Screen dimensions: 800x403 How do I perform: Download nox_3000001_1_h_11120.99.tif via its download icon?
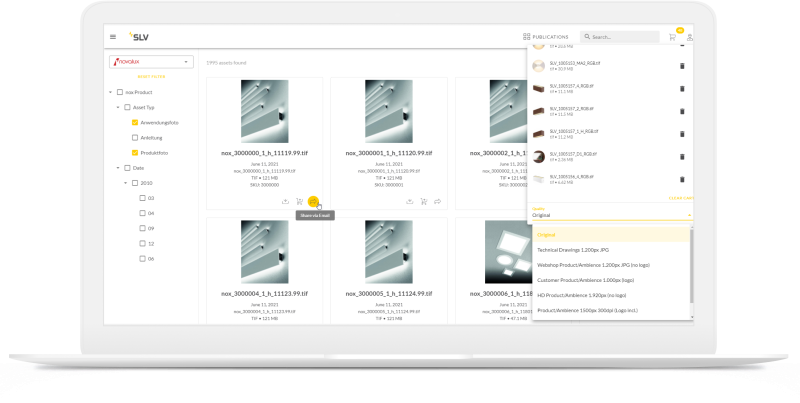(x=409, y=202)
